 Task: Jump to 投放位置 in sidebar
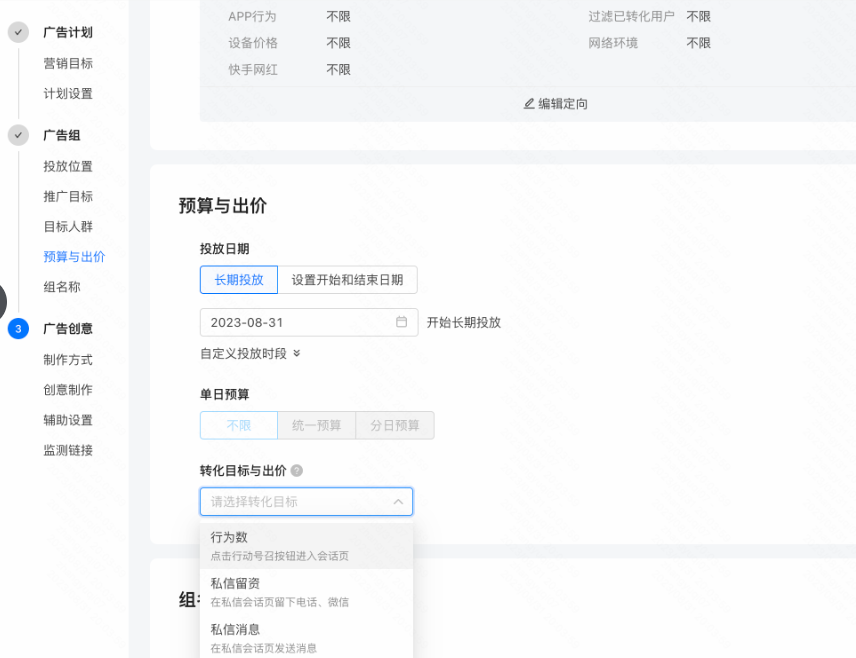tap(68, 166)
